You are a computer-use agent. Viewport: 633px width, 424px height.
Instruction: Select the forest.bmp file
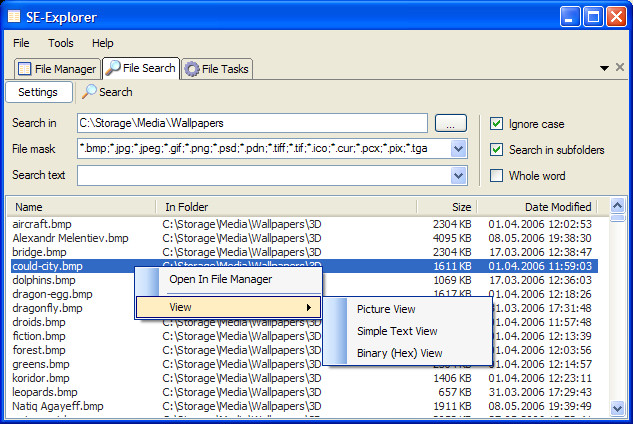coord(39,350)
